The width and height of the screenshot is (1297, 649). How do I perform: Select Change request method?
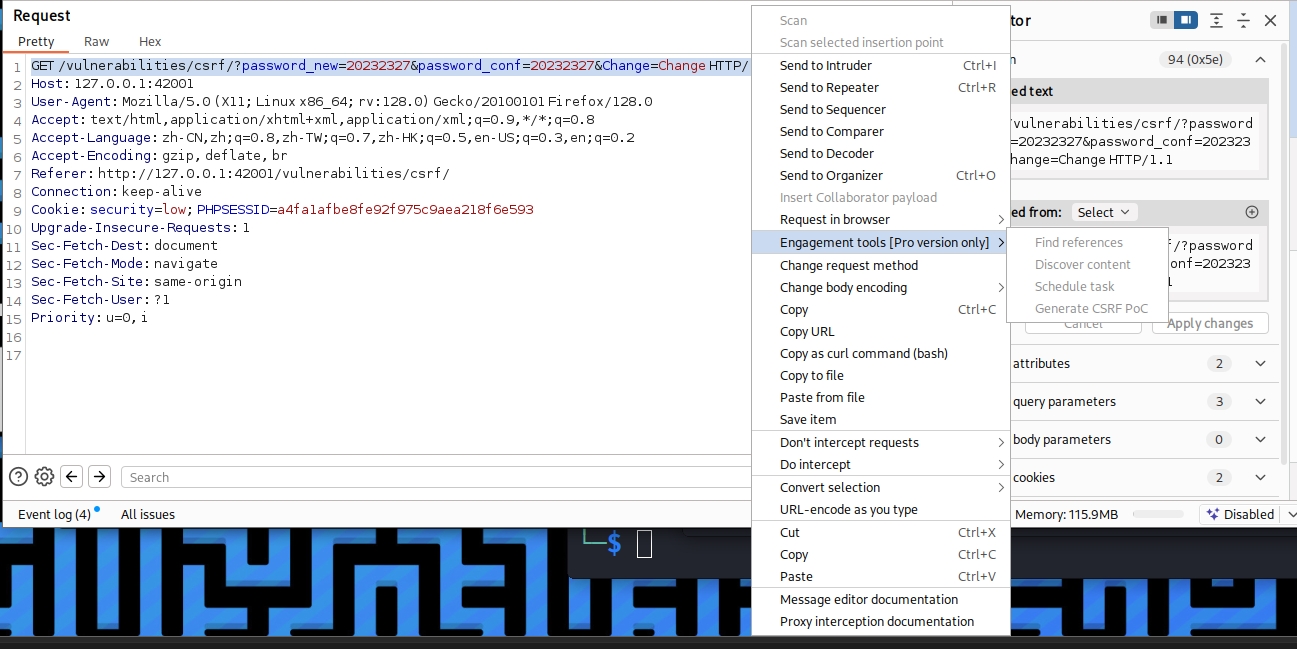coord(880,266)
